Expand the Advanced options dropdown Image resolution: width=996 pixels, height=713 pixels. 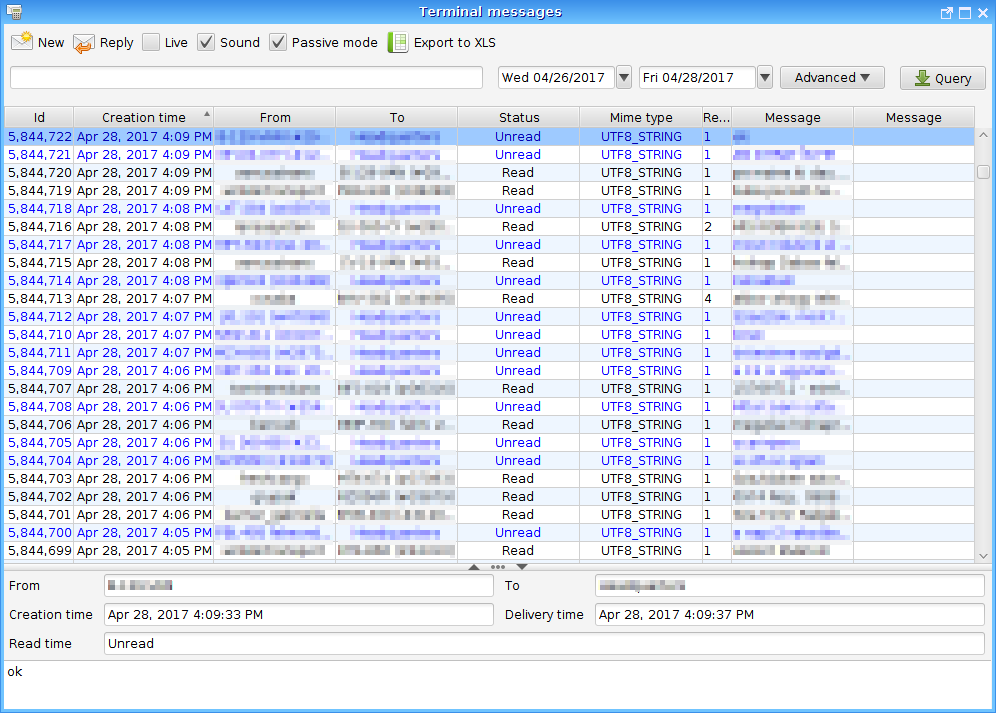832,77
